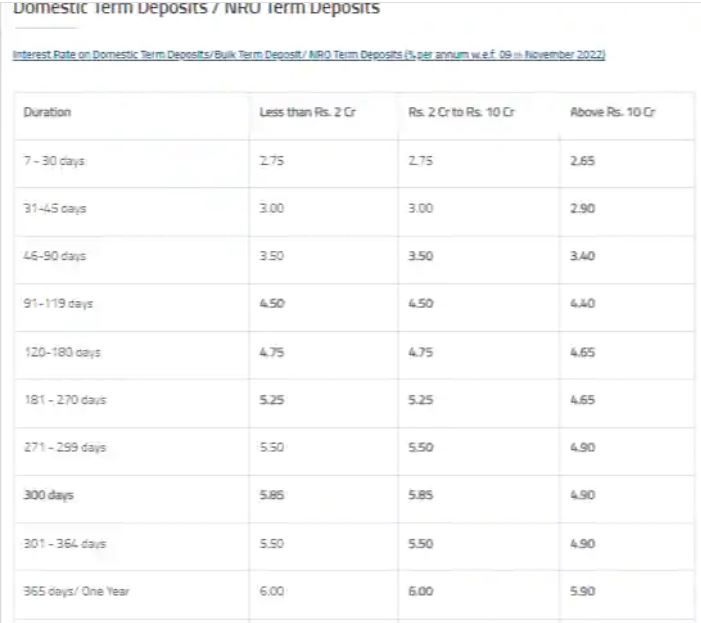Select the 5.85 rate under Less than Rs. 2 Cr

(x=272, y=495)
